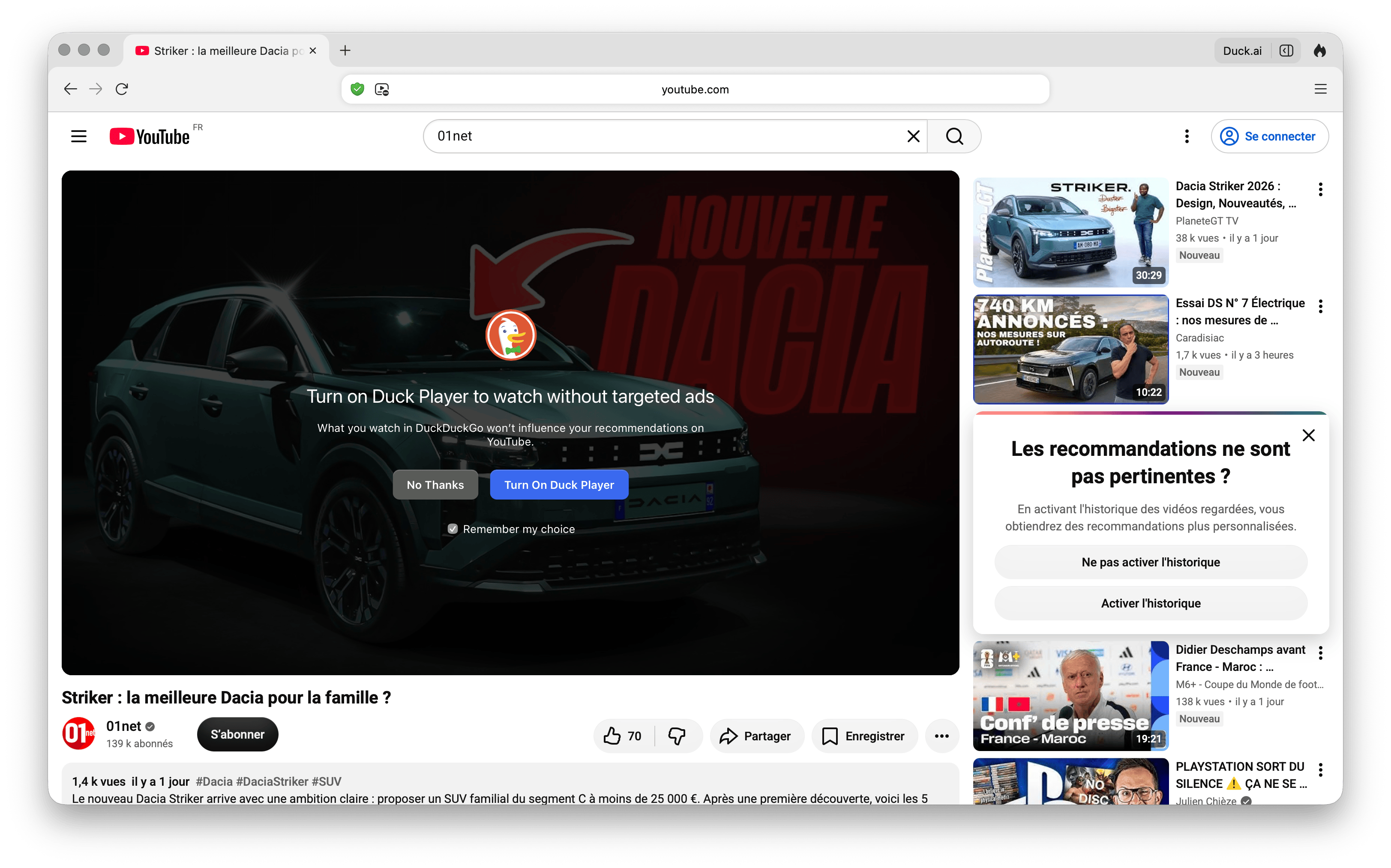Open options for Essai DS N° 7 video
1391x868 pixels.
[1320, 307]
